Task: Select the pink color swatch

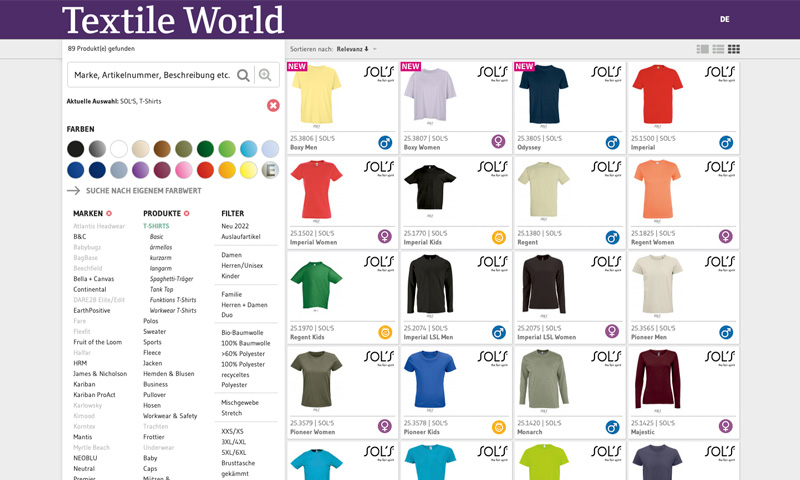Action: pyautogui.click(x=184, y=170)
